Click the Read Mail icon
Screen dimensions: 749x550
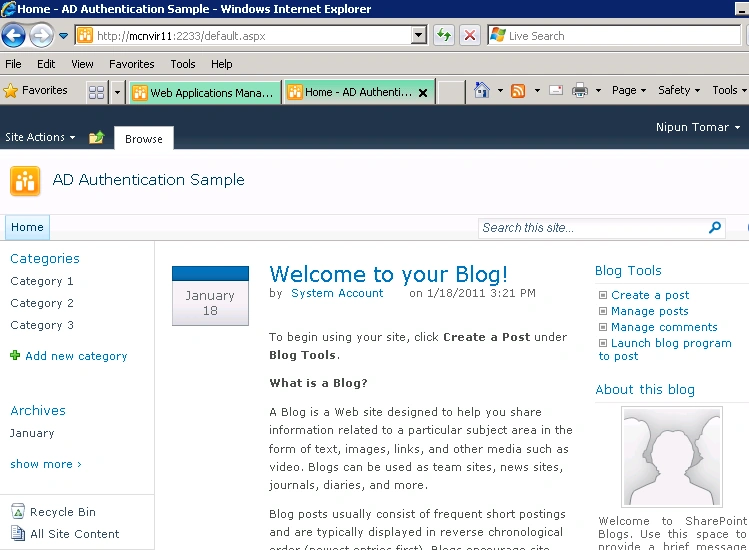pos(556,90)
